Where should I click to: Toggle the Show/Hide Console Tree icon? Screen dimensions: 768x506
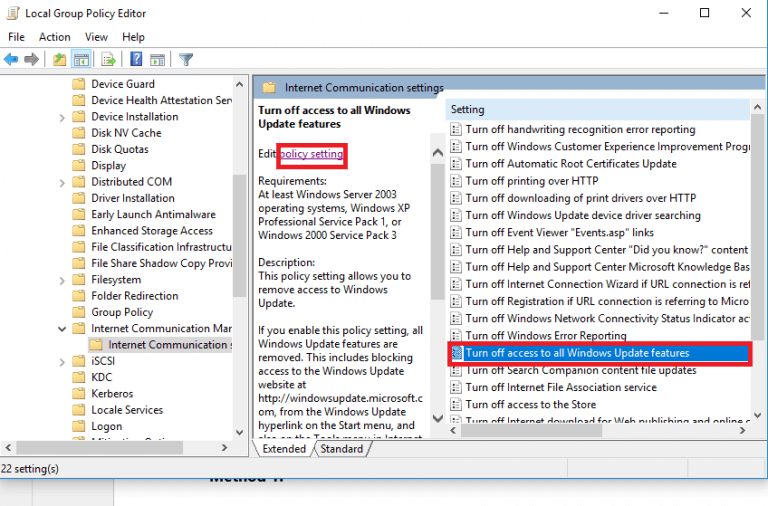pyautogui.click(x=81, y=60)
